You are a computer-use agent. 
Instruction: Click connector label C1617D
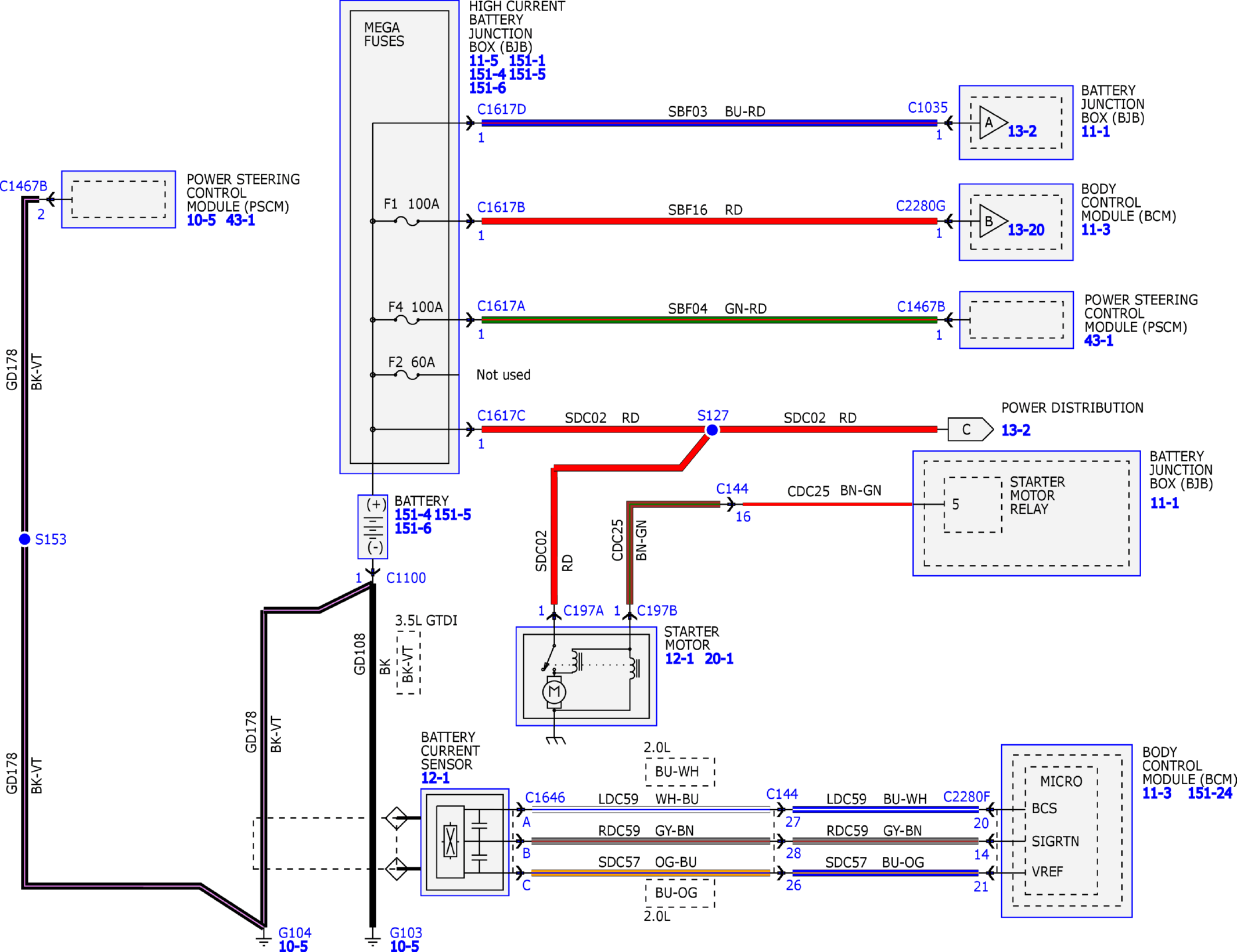(x=501, y=109)
